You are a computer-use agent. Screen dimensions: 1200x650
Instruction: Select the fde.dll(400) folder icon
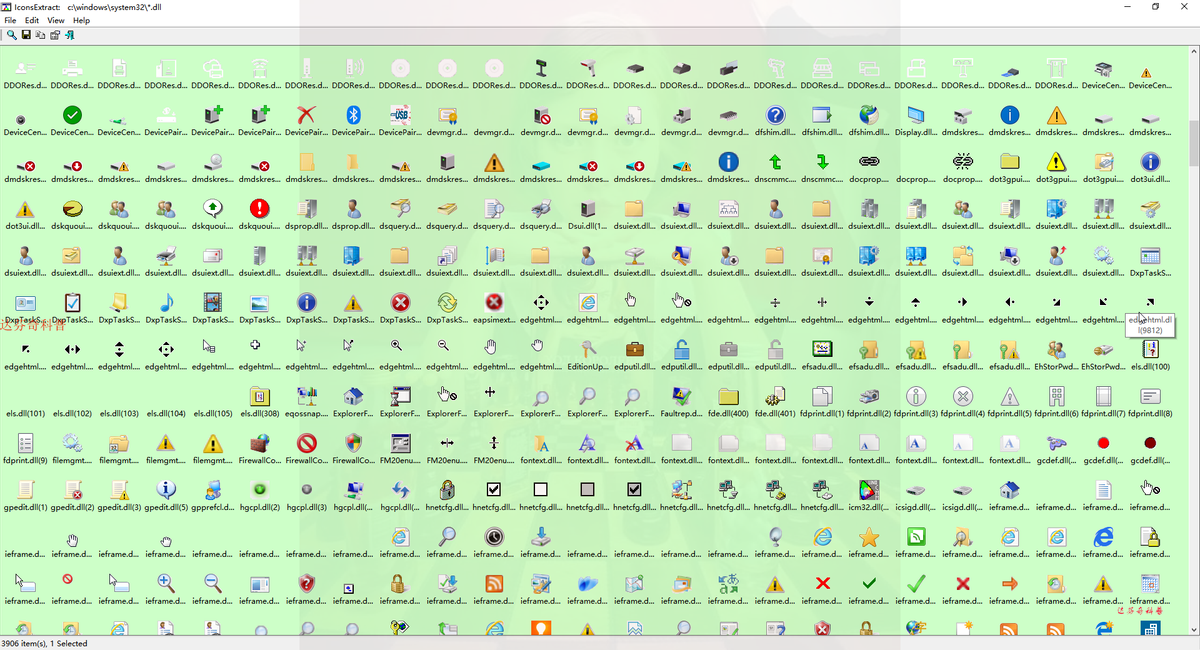tap(728, 396)
